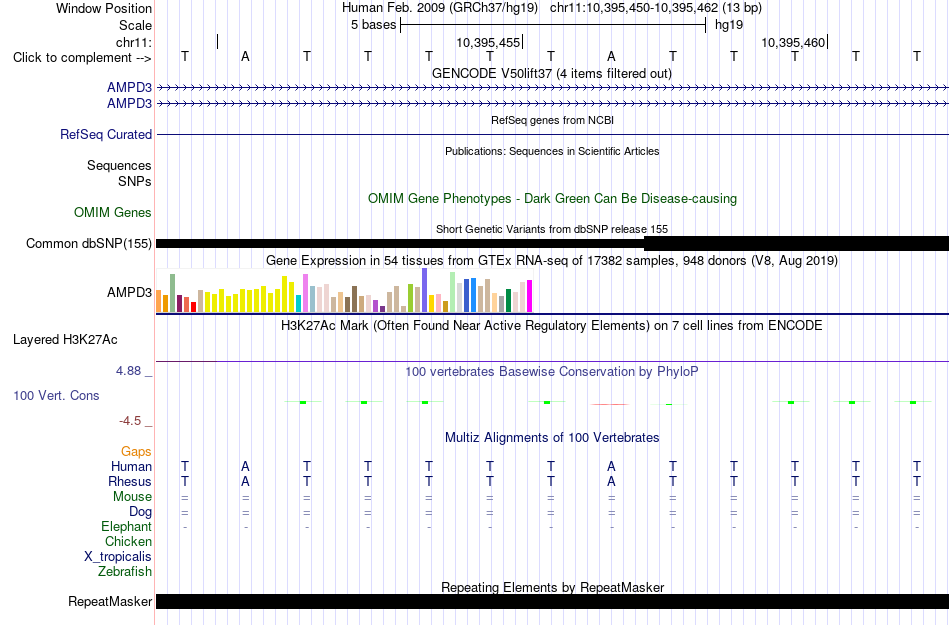Click 'RefSeq genes from NCBI' track title

click(x=552, y=120)
